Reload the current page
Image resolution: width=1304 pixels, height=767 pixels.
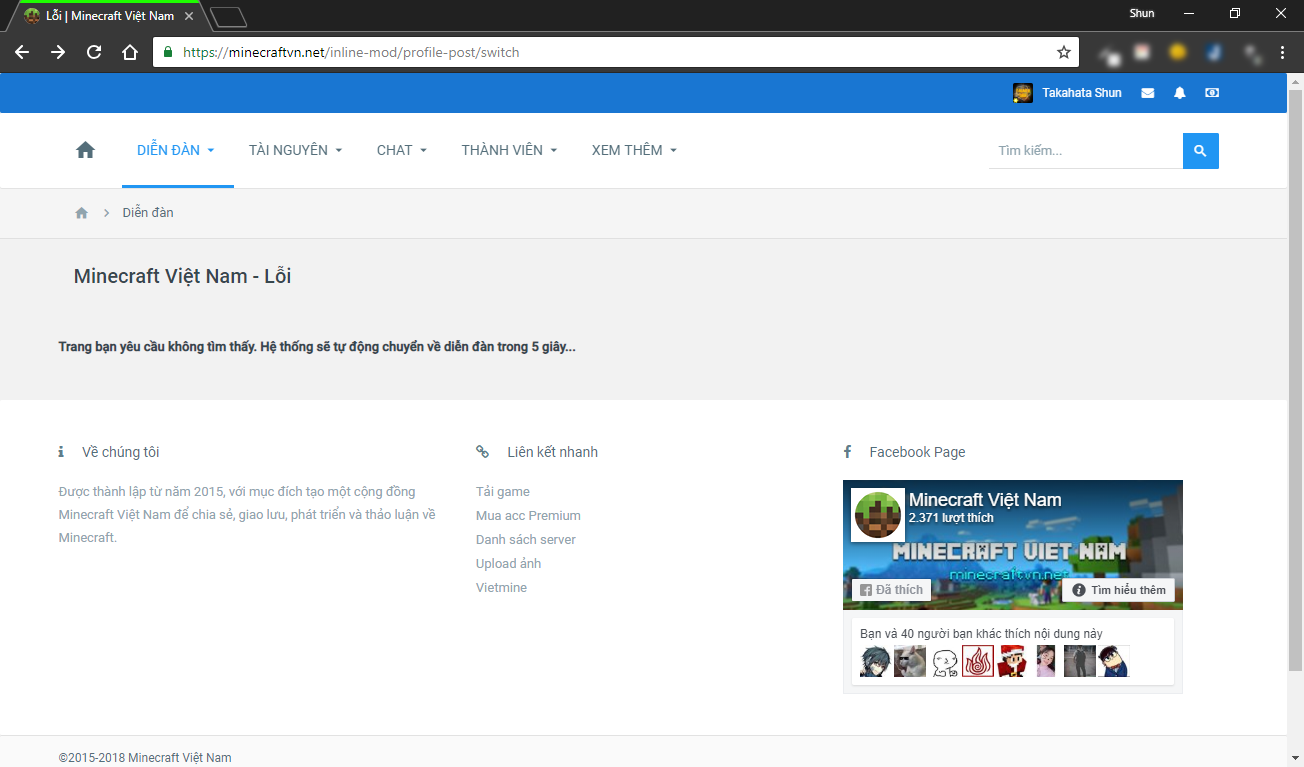tap(94, 52)
